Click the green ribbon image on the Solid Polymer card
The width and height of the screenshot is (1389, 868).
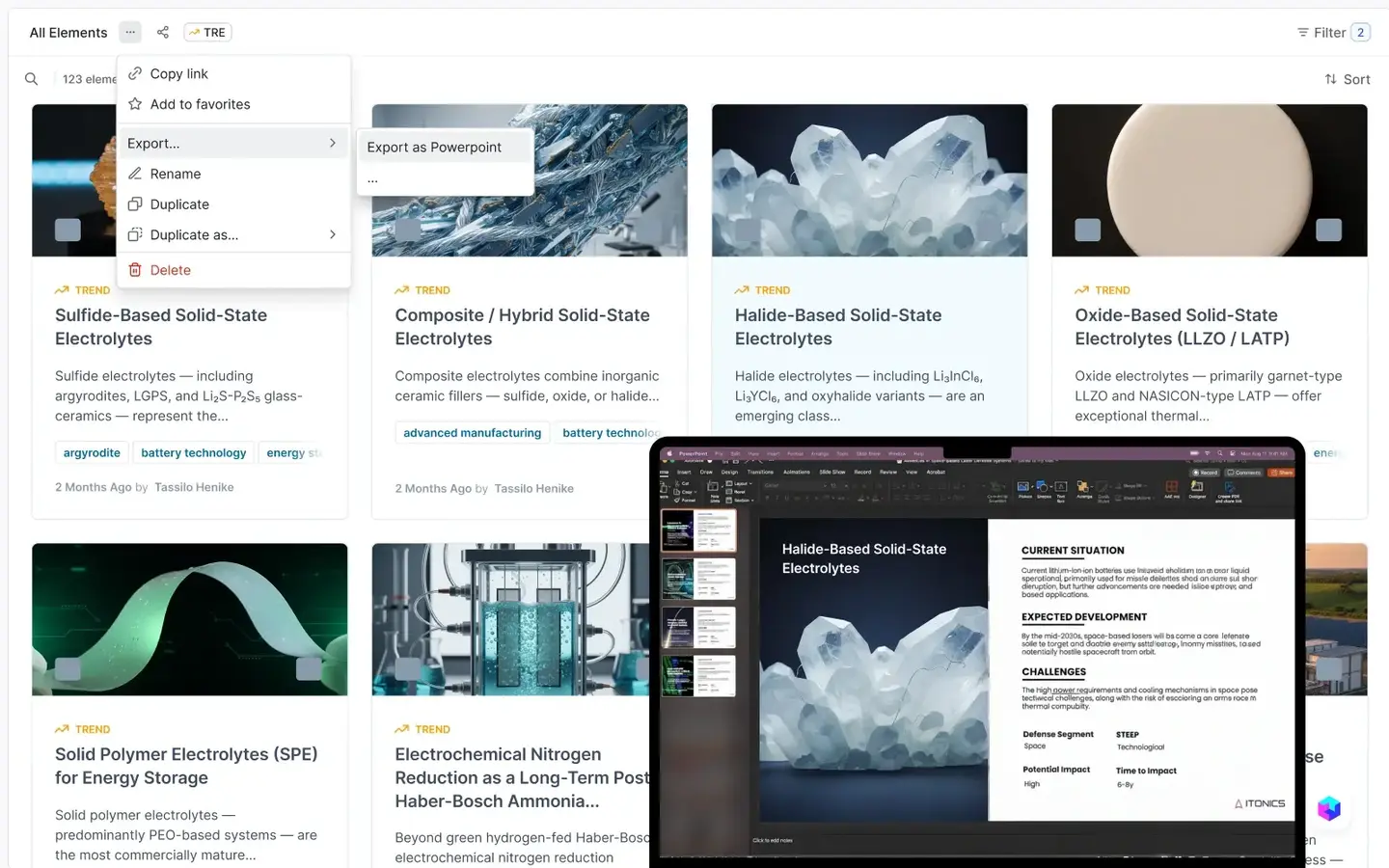tap(189, 619)
